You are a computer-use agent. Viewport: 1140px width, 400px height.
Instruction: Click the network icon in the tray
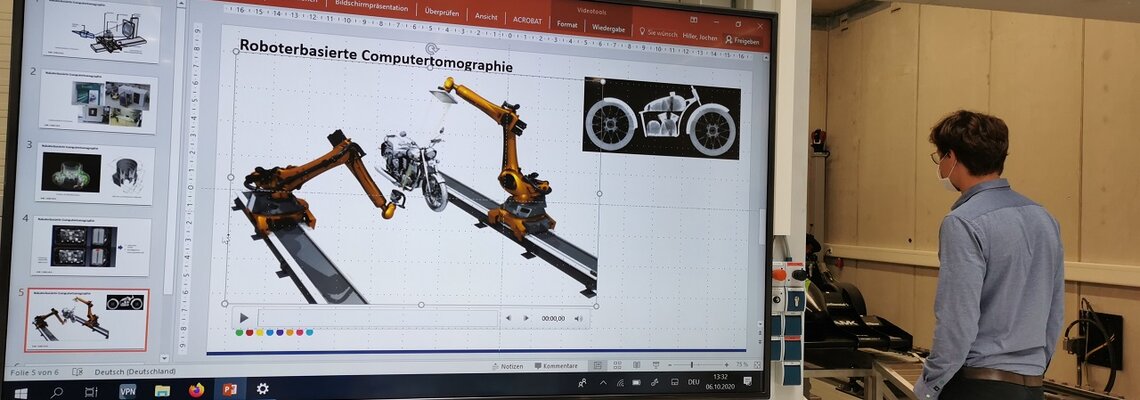coord(620,383)
